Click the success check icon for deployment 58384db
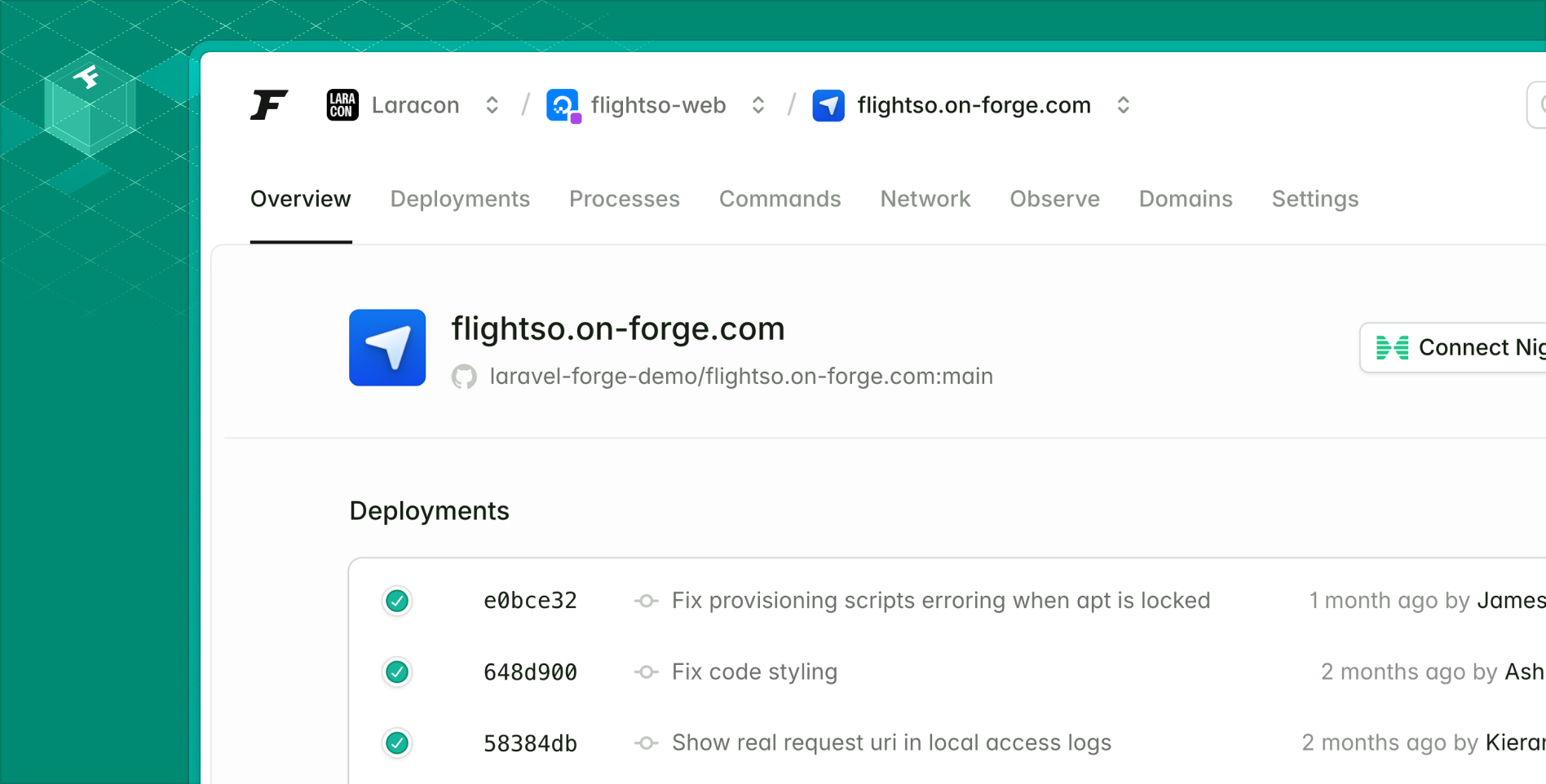Image resolution: width=1546 pixels, height=784 pixels. pyautogui.click(x=397, y=742)
